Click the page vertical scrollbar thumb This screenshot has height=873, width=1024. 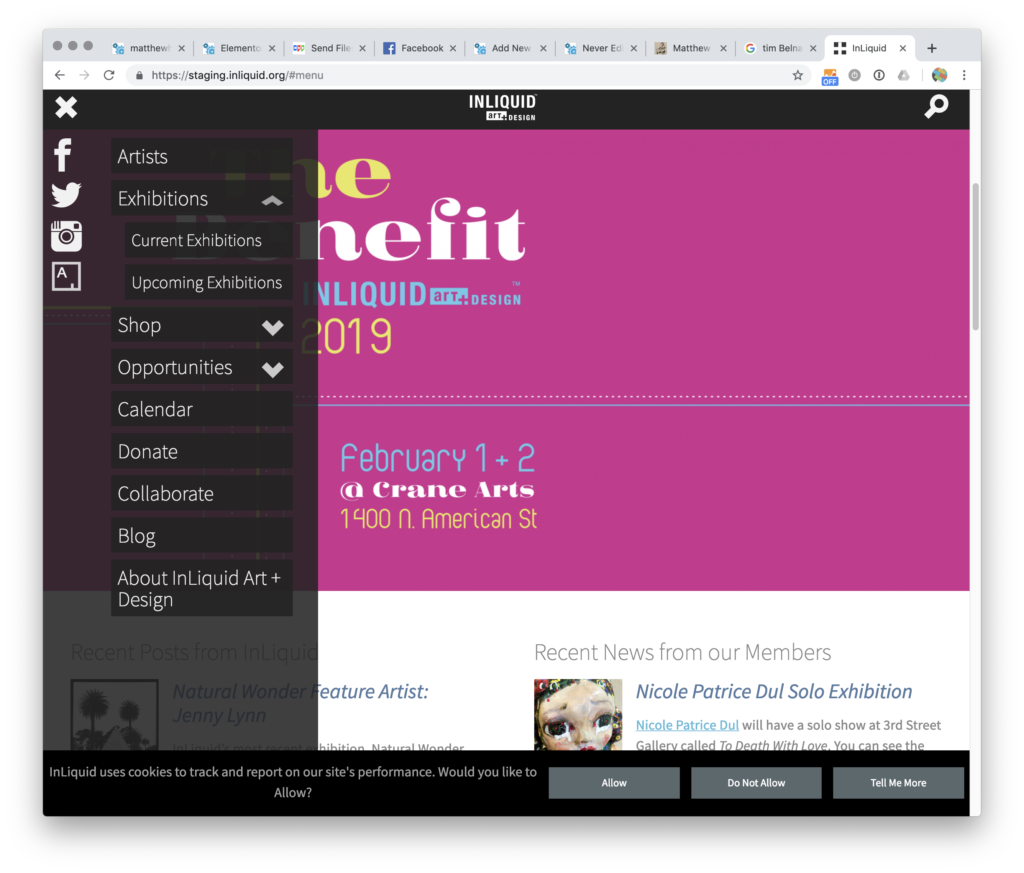click(976, 257)
